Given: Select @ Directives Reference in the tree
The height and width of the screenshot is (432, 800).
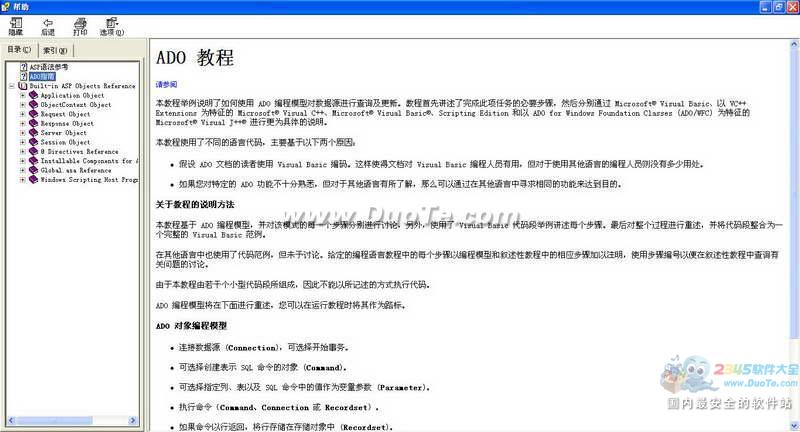Looking at the screenshot, I should coord(79,151).
